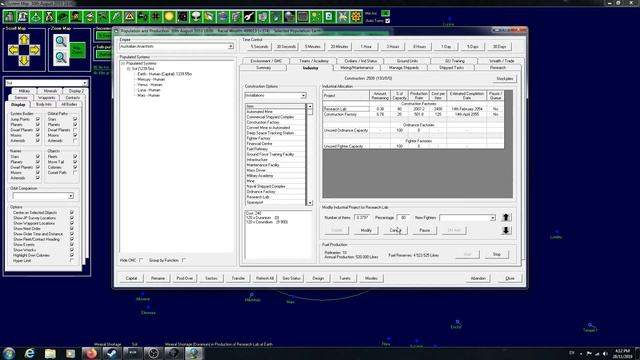640x360 pixels.
Task: Toggle the Jump Points checkbox under System Bodies
Action: [x=38, y=119]
